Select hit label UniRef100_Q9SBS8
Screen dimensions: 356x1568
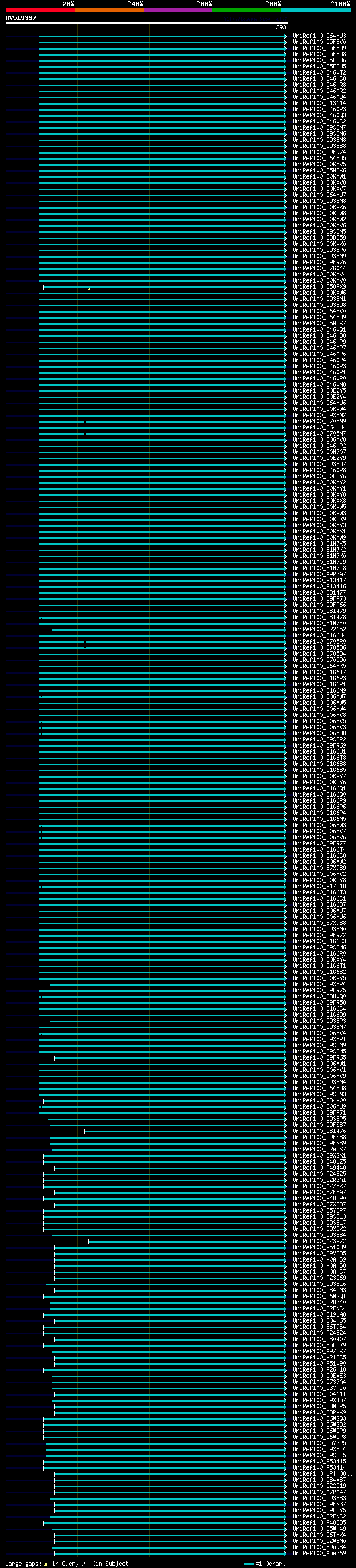pos(319,146)
